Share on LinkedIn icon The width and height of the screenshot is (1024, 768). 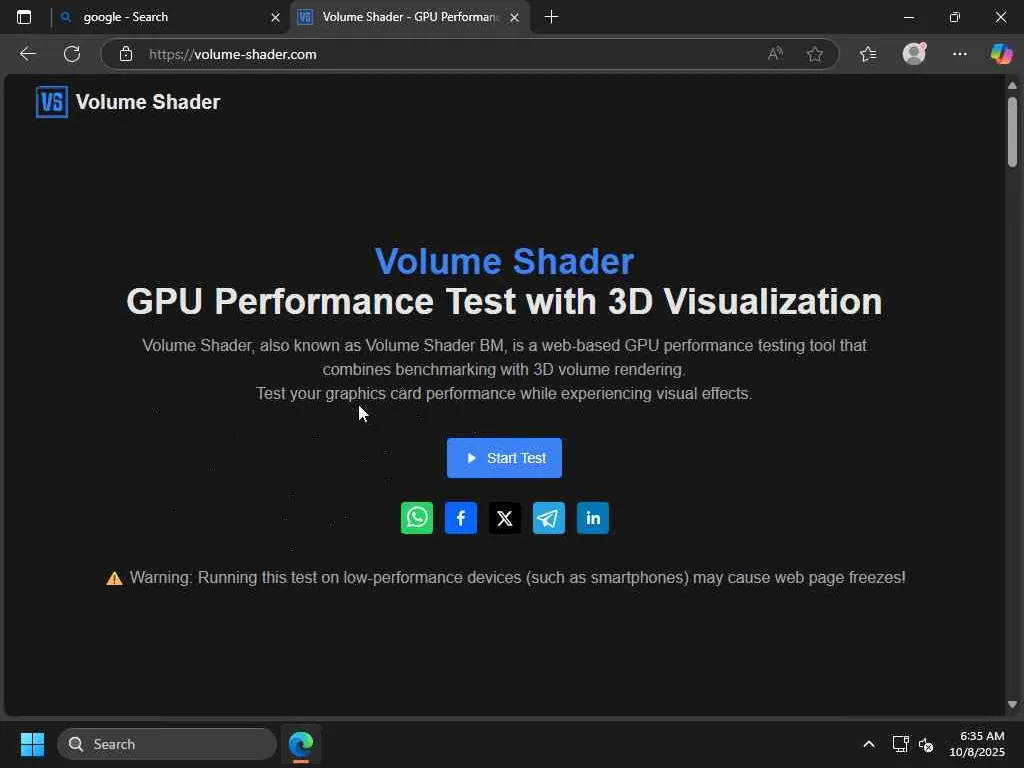click(x=593, y=518)
